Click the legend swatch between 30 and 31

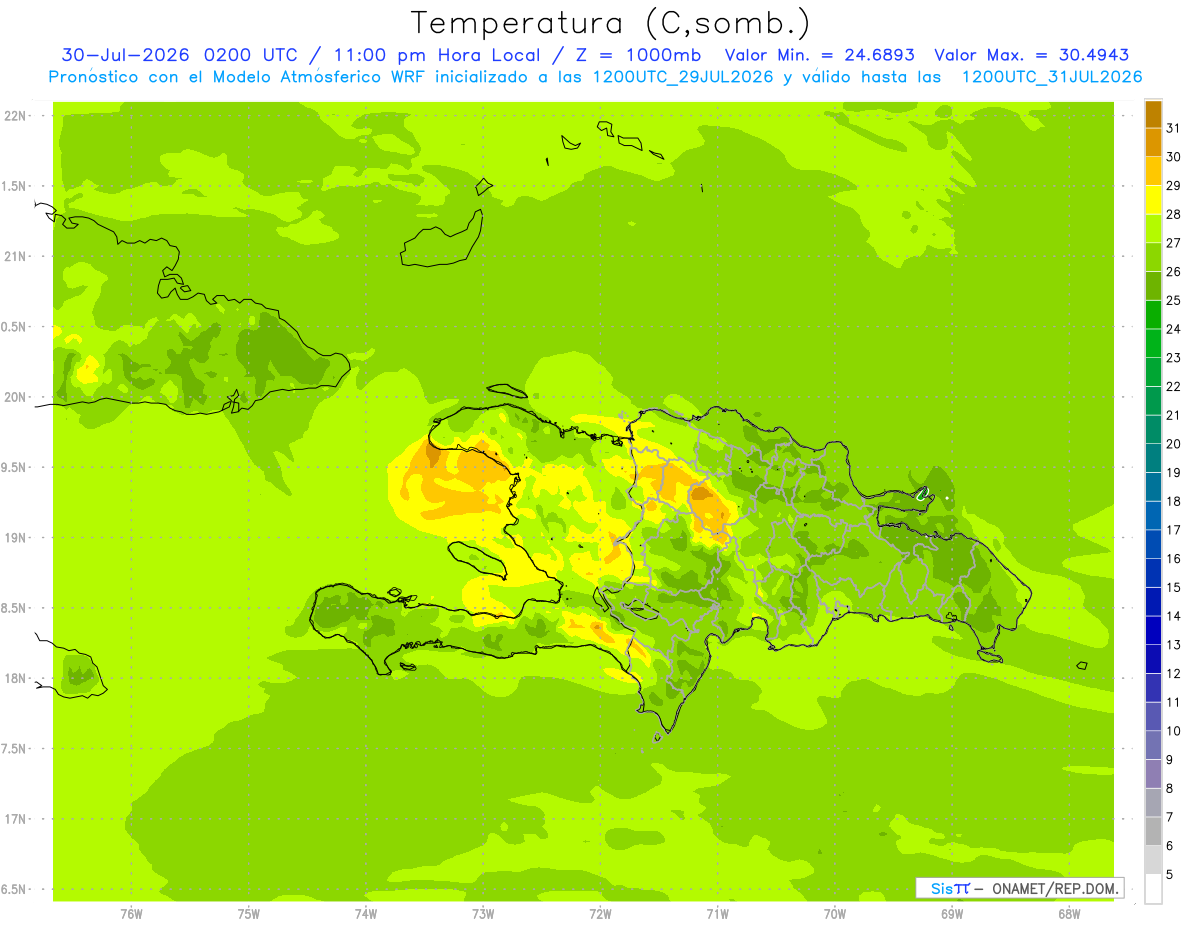coord(1153,142)
